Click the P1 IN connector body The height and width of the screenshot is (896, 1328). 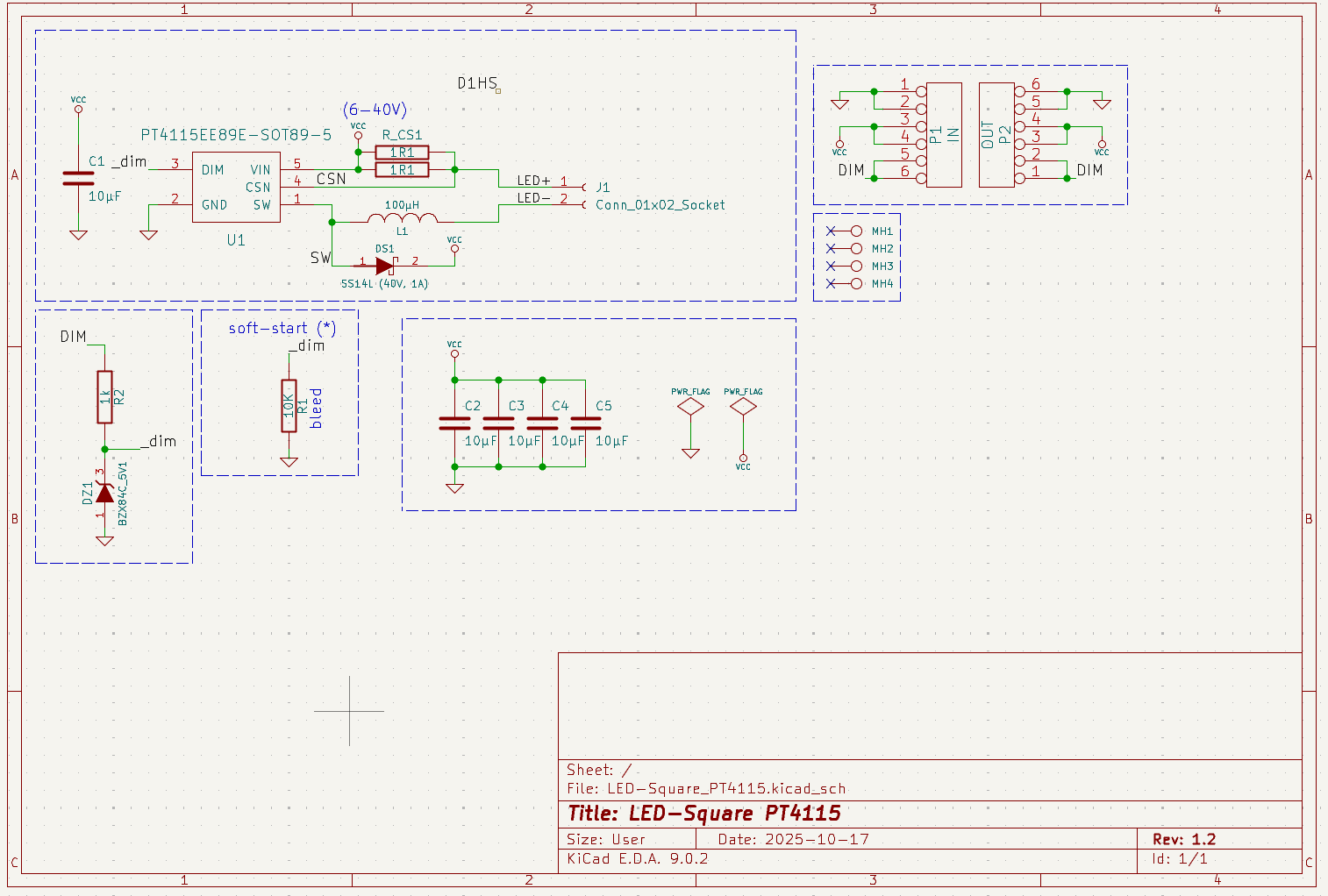point(944,135)
